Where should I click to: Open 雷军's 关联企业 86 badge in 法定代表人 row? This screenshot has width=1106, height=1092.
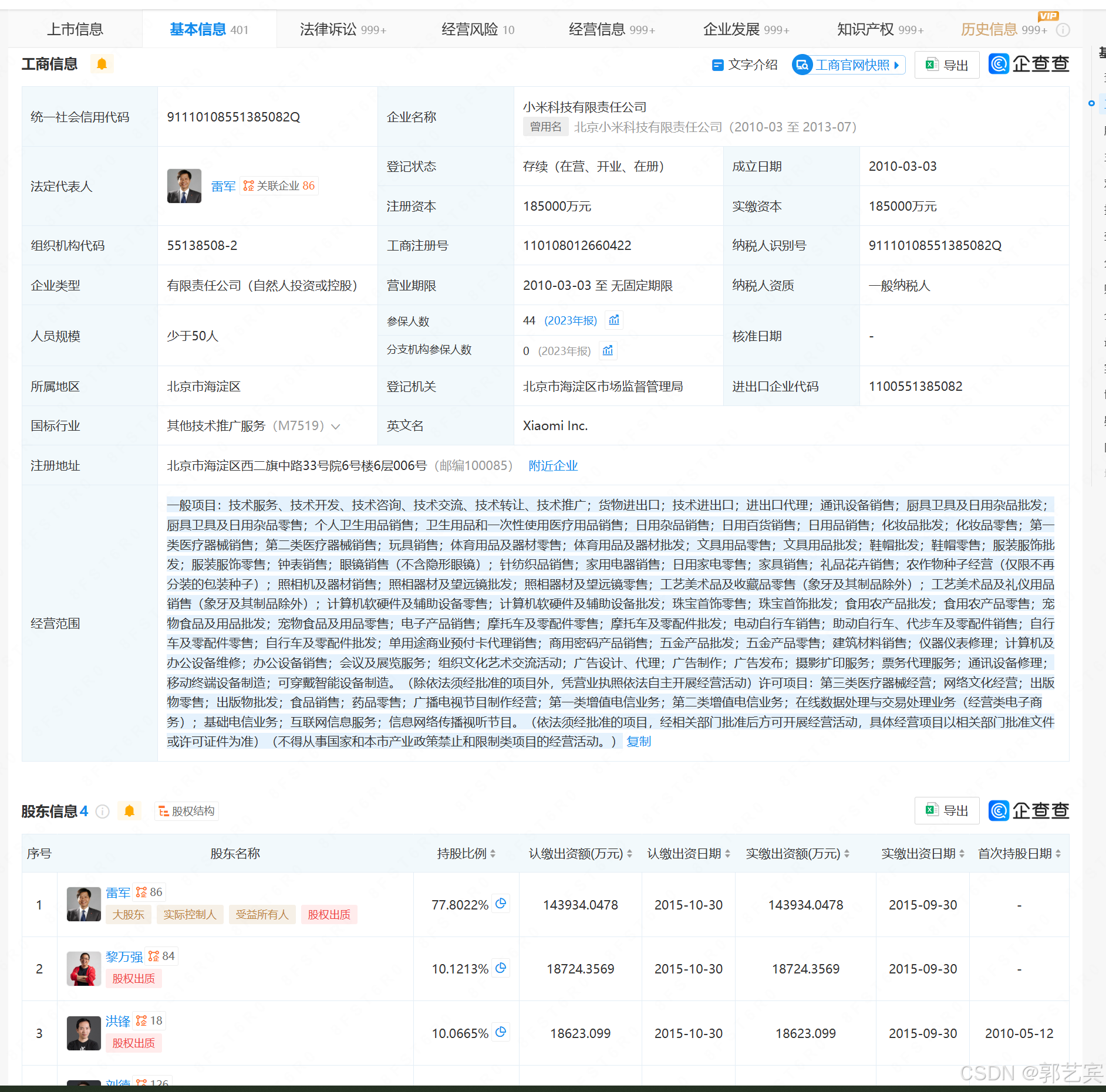click(279, 185)
